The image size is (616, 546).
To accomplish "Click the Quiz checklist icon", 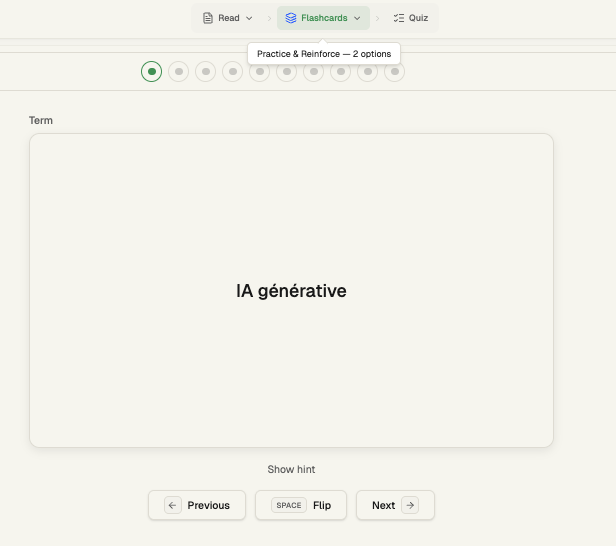I will click(x=399, y=18).
